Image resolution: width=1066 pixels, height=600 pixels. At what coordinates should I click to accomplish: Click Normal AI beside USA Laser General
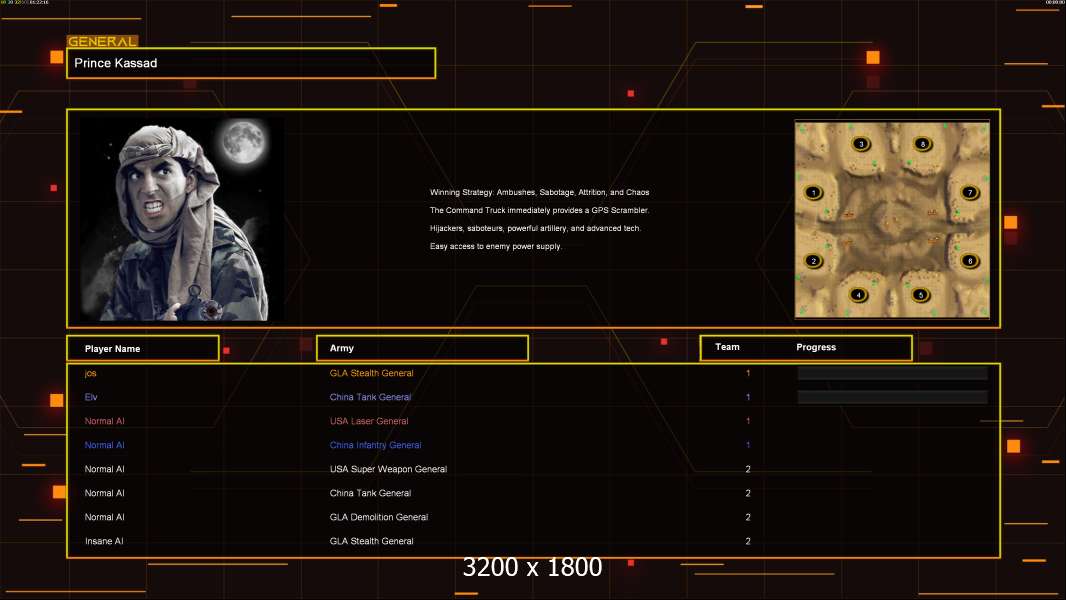[x=105, y=421]
